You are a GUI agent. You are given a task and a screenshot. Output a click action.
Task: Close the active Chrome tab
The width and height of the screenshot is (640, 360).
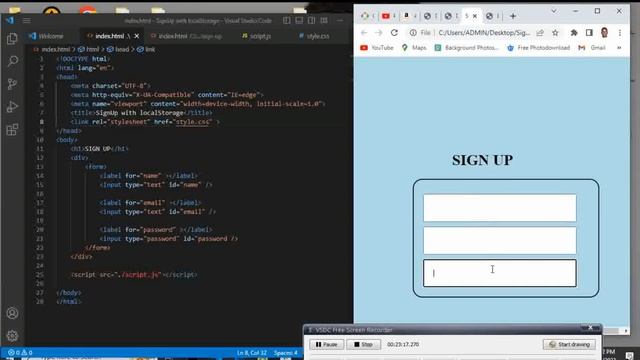475,16
